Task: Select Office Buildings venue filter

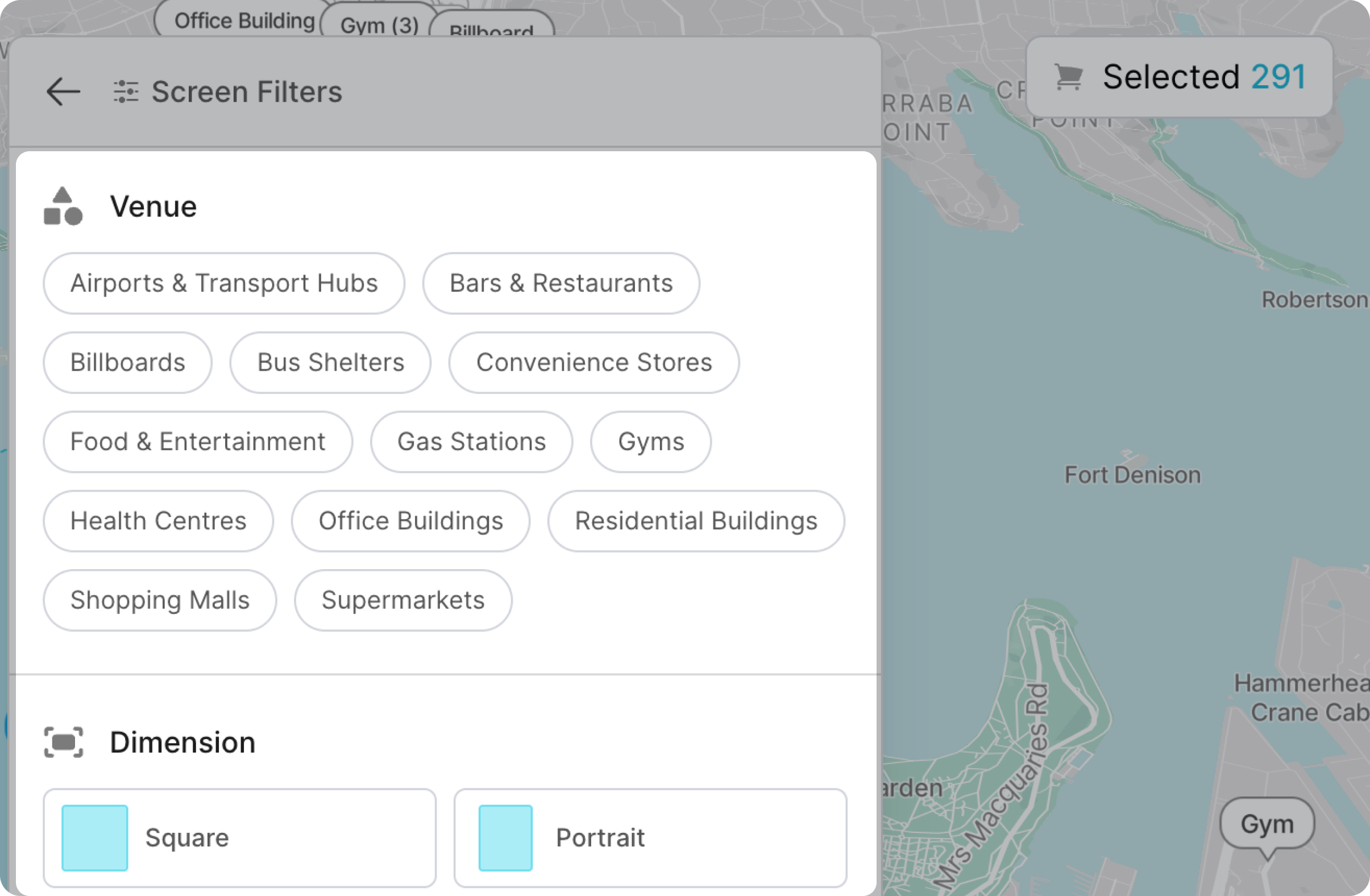Action: (x=411, y=521)
